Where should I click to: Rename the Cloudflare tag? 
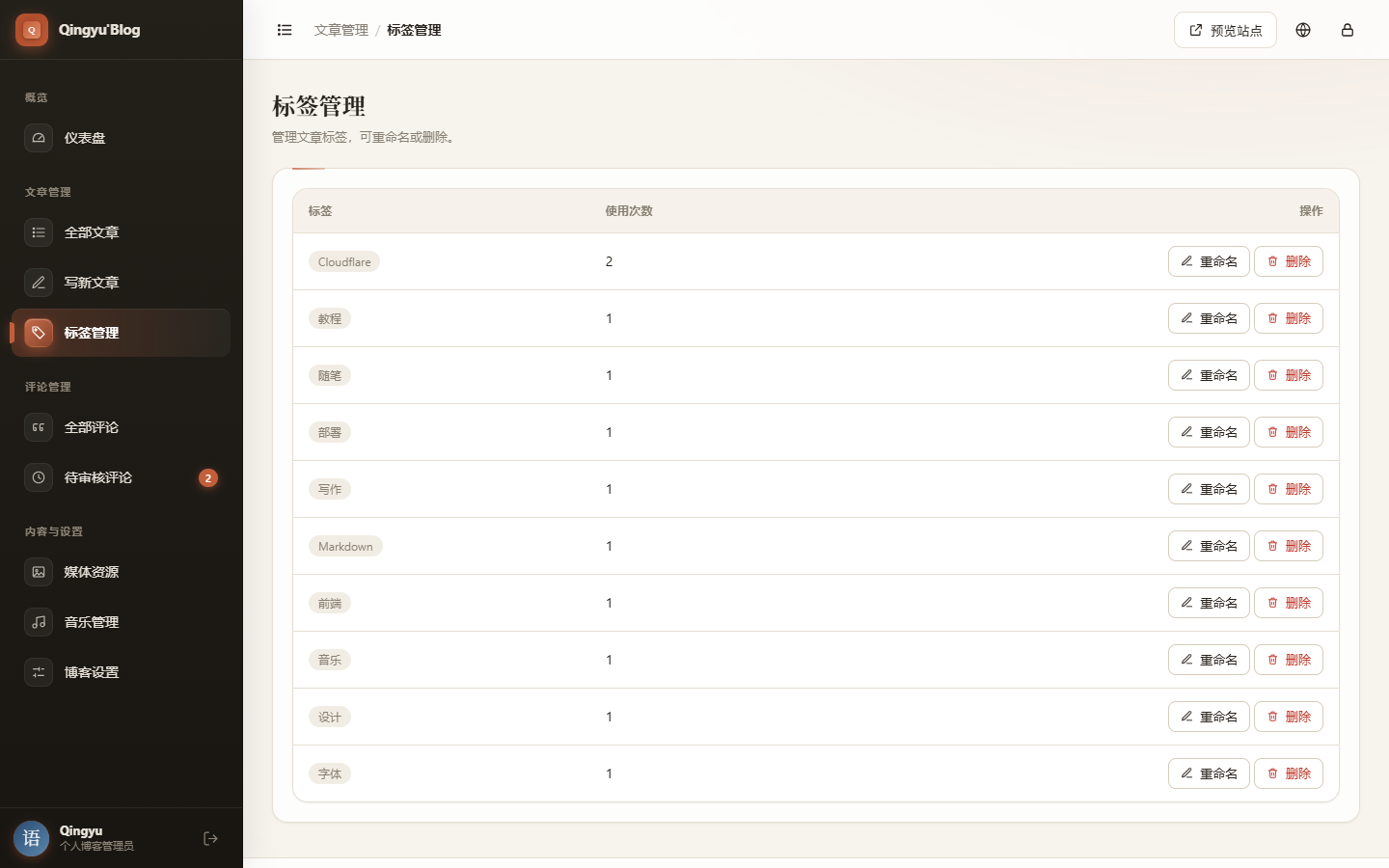click(1209, 261)
